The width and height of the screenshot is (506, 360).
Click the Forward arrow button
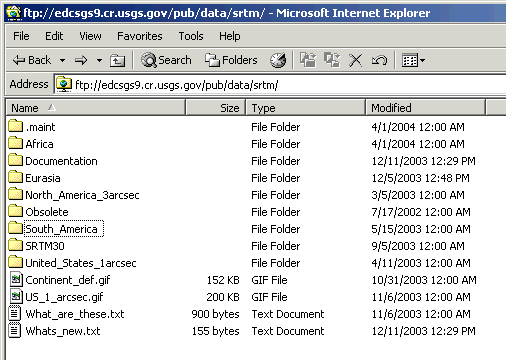coord(81,60)
